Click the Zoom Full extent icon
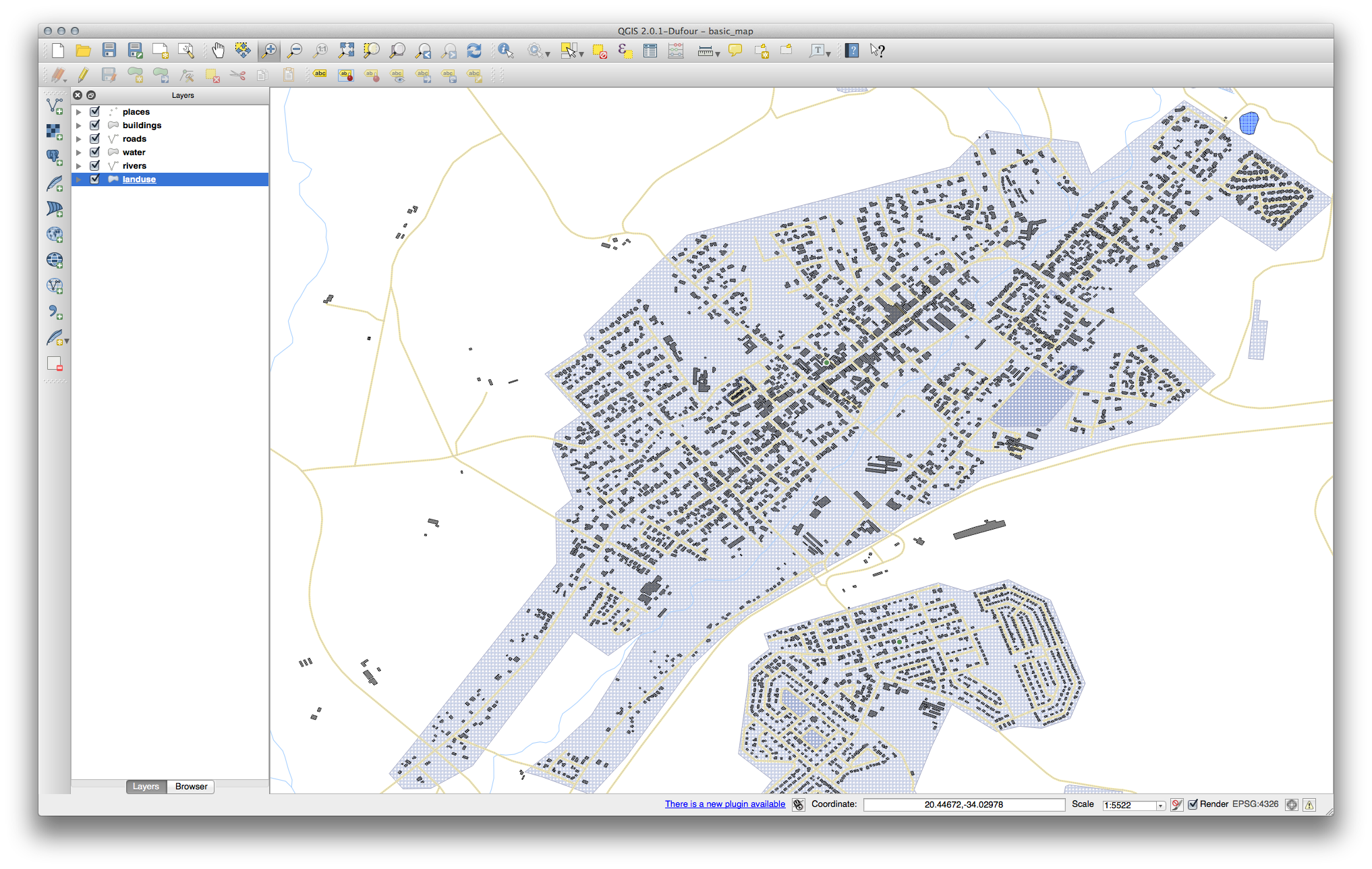This screenshot has width=1372, height=869. point(346,51)
